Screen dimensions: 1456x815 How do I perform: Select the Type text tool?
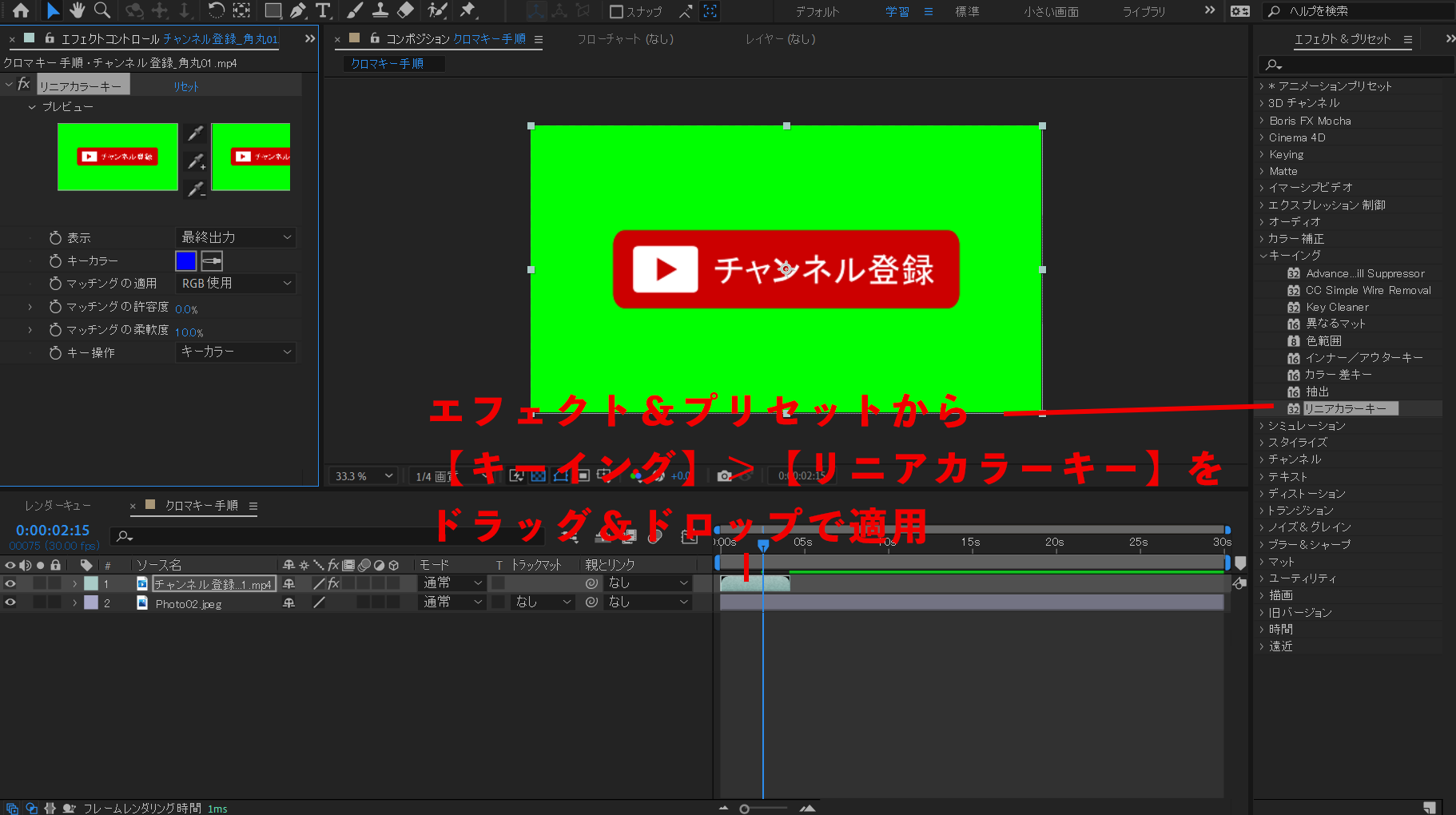pyautogui.click(x=323, y=10)
